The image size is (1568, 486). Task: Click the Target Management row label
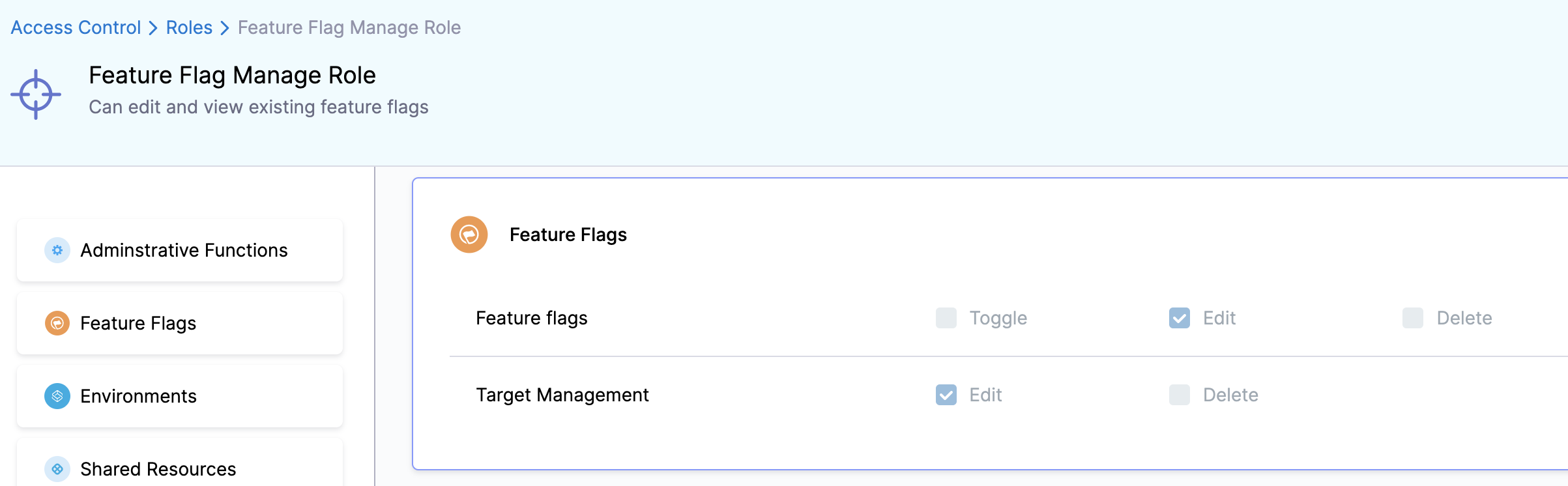[x=562, y=394]
